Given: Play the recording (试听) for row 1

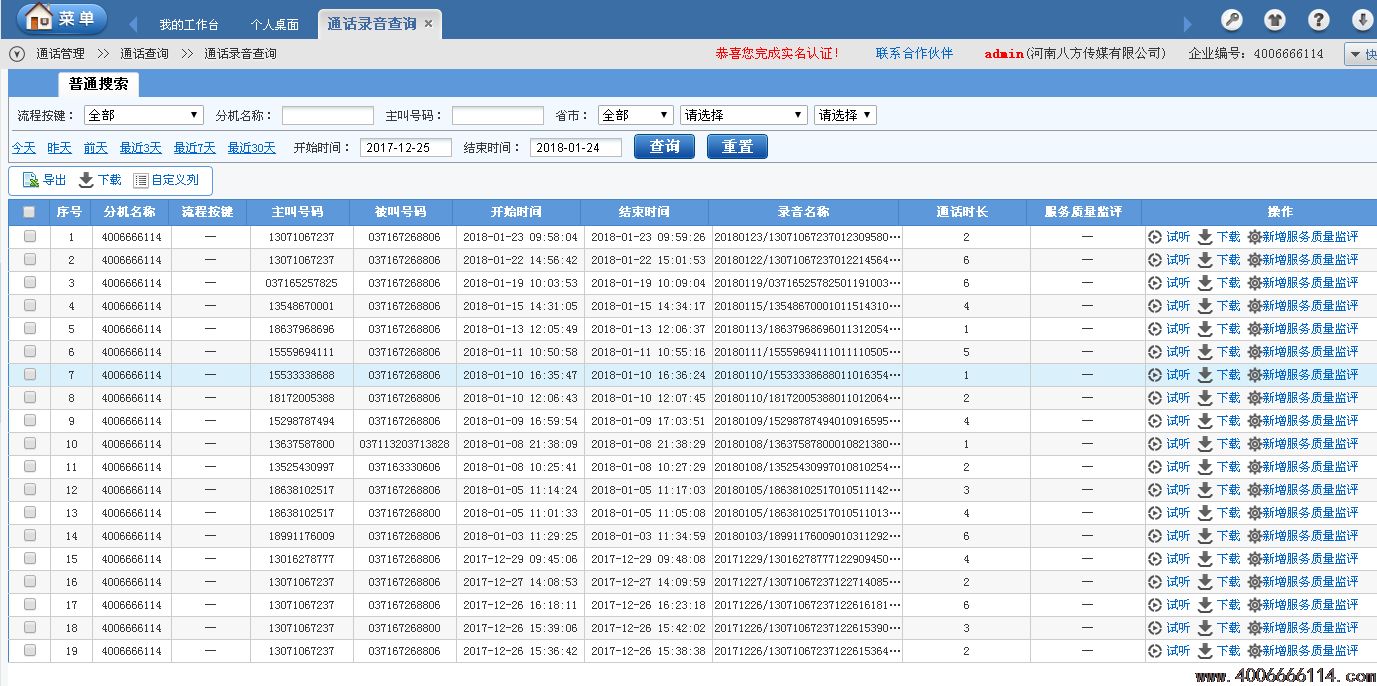Looking at the screenshot, I should click(x=1155, y=237).
